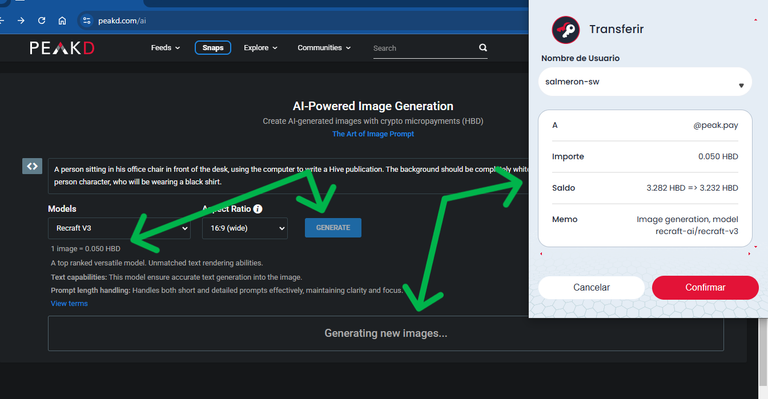
Task: Click the Cancelar button
Action: tap(591, 287)
